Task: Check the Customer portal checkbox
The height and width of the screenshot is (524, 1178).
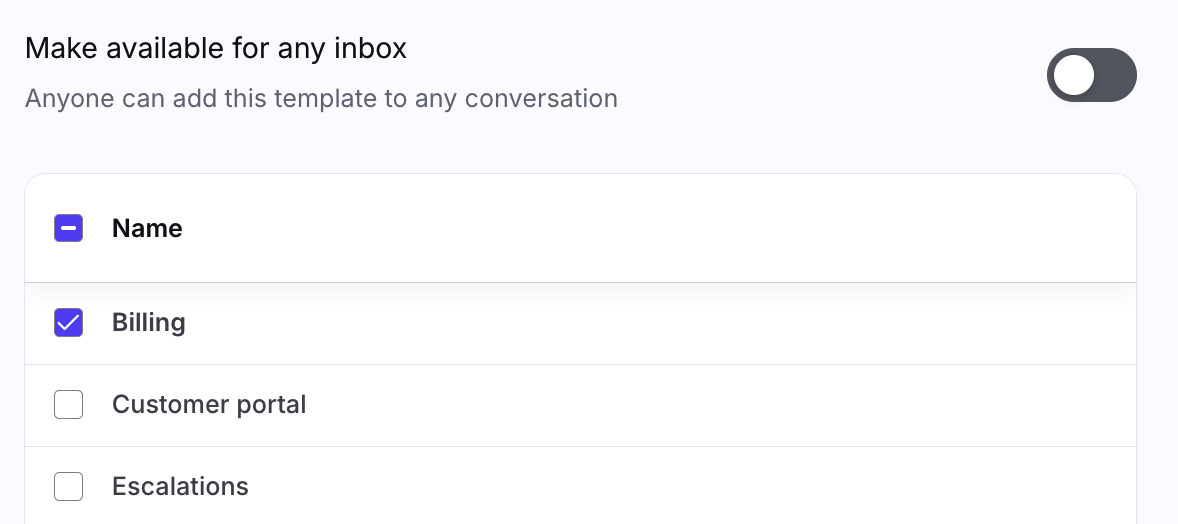Action: pyautogui.click(x=68, y=405)
